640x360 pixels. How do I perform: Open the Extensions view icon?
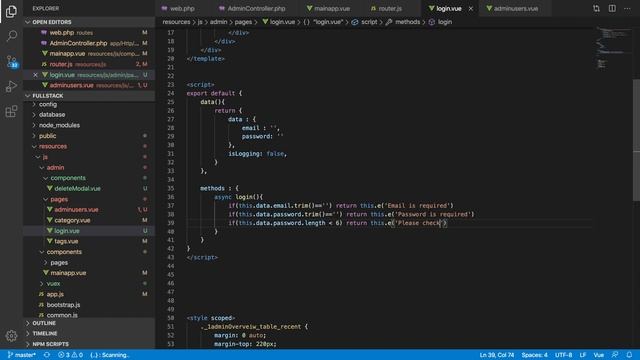click(11, 111)
